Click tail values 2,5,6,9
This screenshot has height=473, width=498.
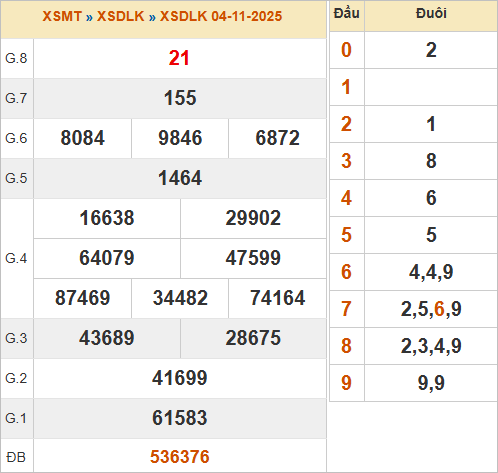(431, 309)
